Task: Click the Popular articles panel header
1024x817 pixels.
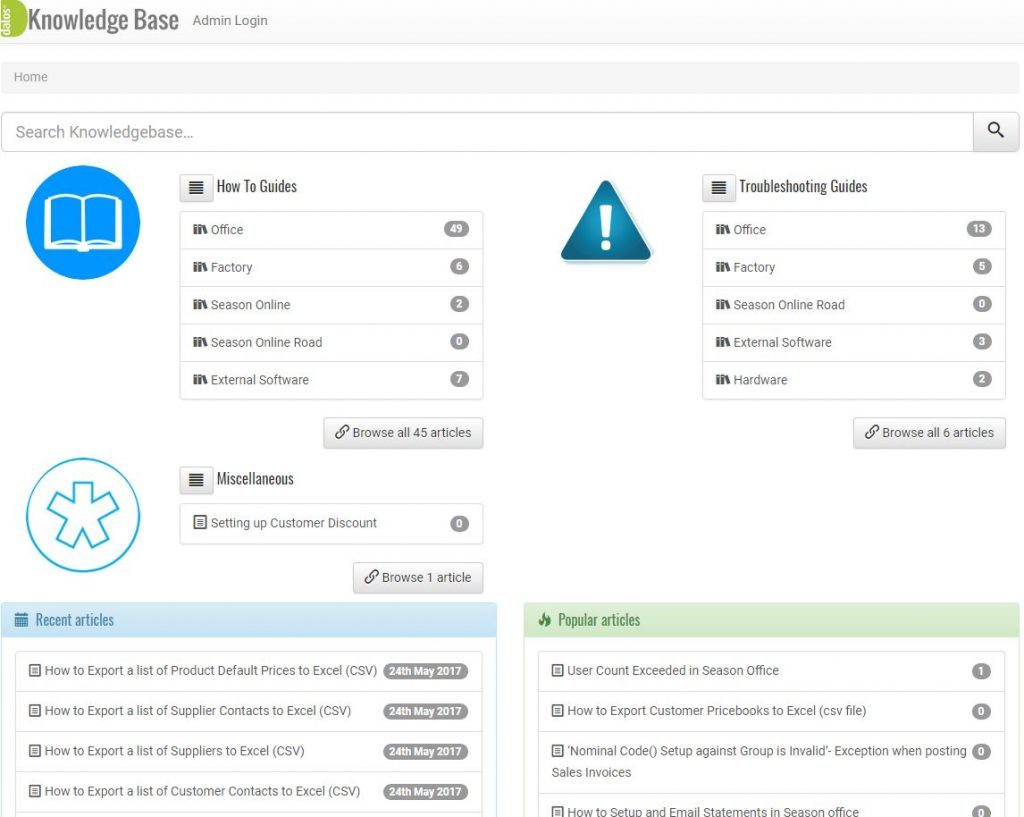Action: pos(771,620)
